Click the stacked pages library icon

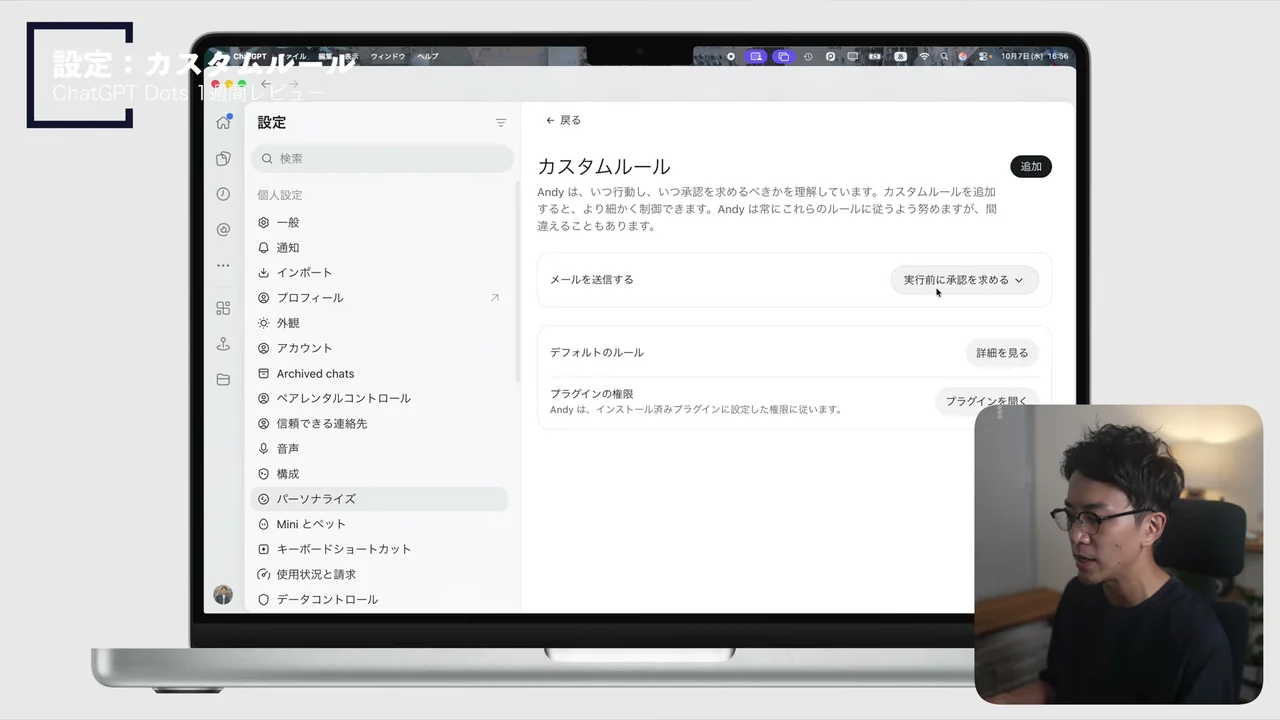point(223,158)
